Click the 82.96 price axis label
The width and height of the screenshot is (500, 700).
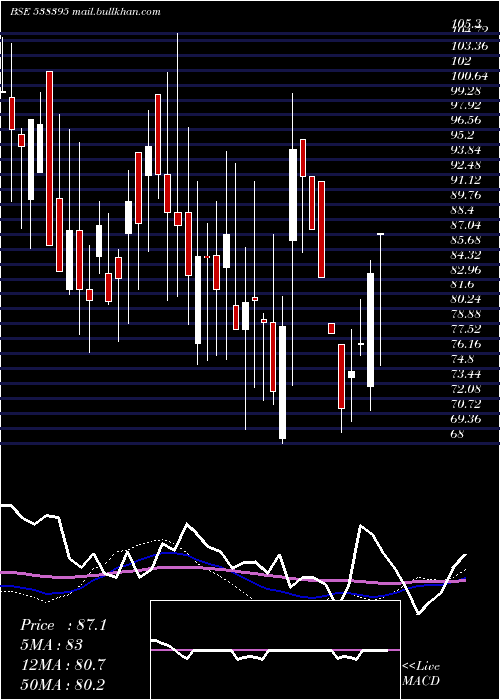[466, 269]
